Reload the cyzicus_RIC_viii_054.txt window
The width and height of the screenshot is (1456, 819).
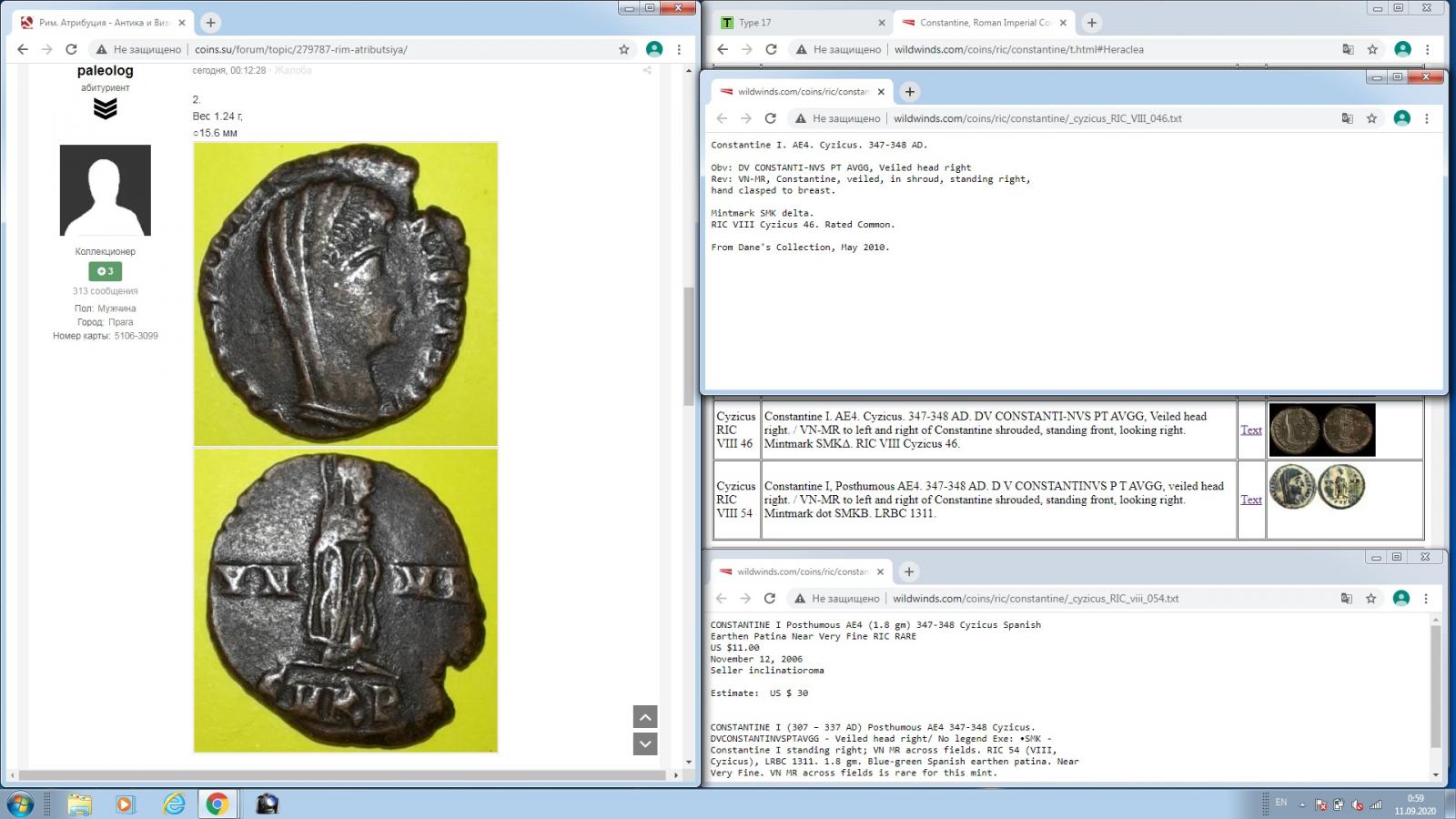coord(769,599)
